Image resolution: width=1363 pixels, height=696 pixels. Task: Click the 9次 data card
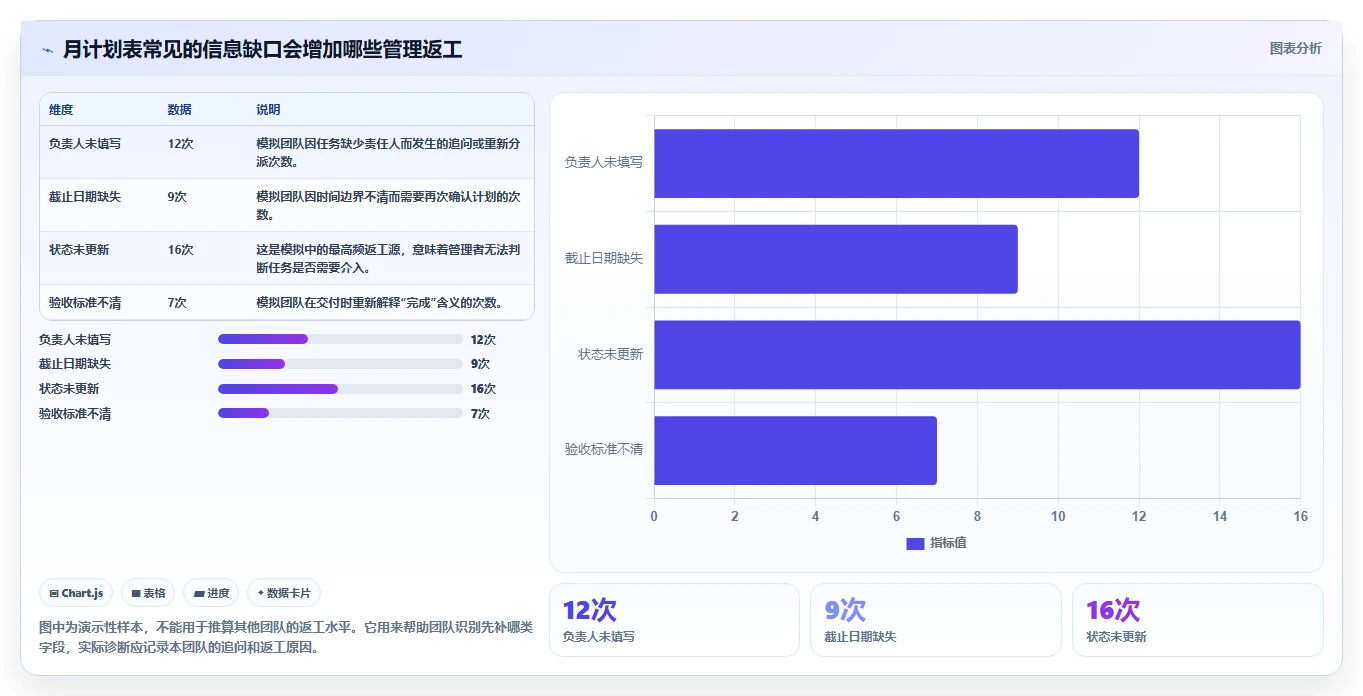click(935, 620)
